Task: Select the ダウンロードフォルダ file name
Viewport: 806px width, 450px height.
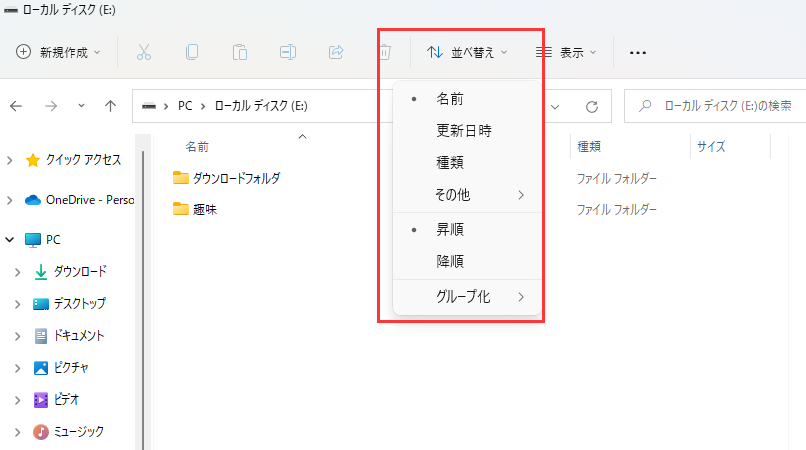Action: tap(236, 178)
